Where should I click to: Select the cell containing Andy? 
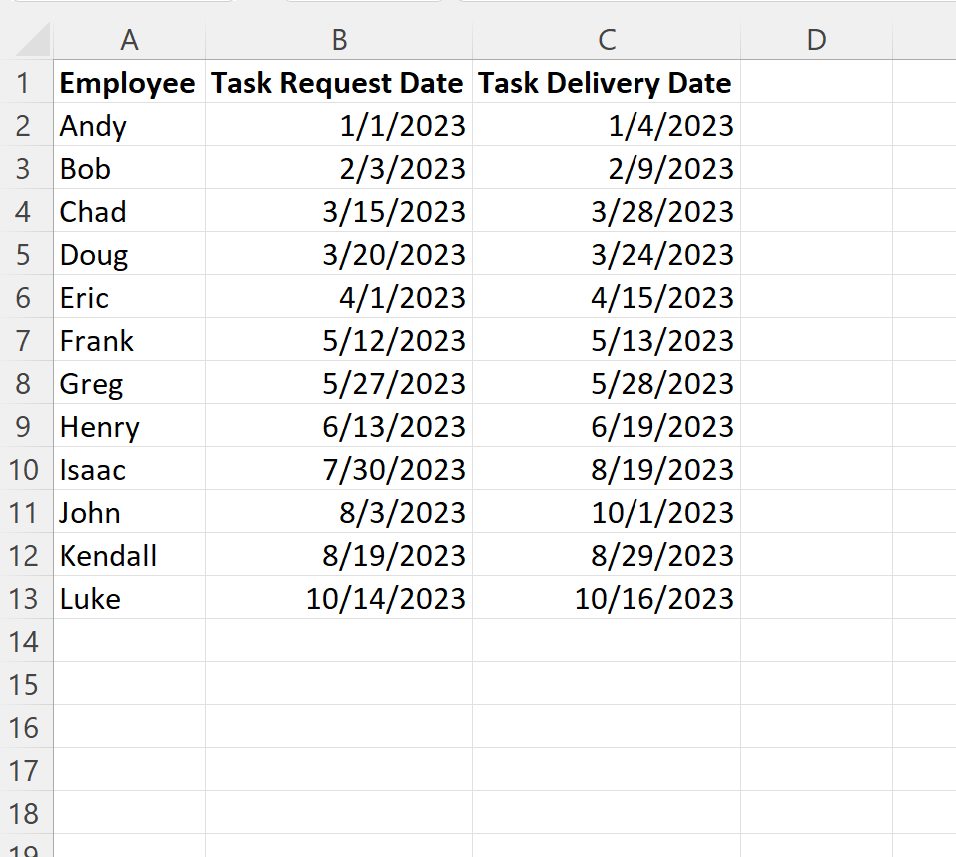click(129, 126)
